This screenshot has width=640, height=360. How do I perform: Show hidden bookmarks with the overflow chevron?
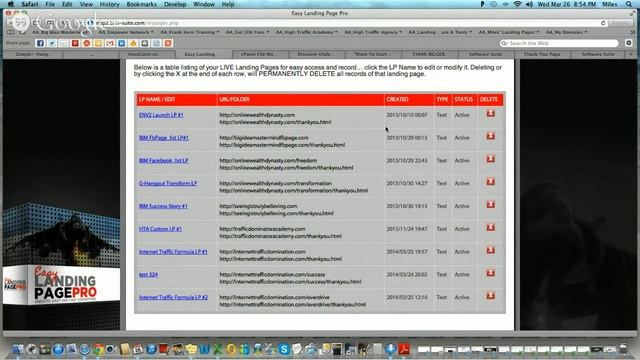pos(633,32)
